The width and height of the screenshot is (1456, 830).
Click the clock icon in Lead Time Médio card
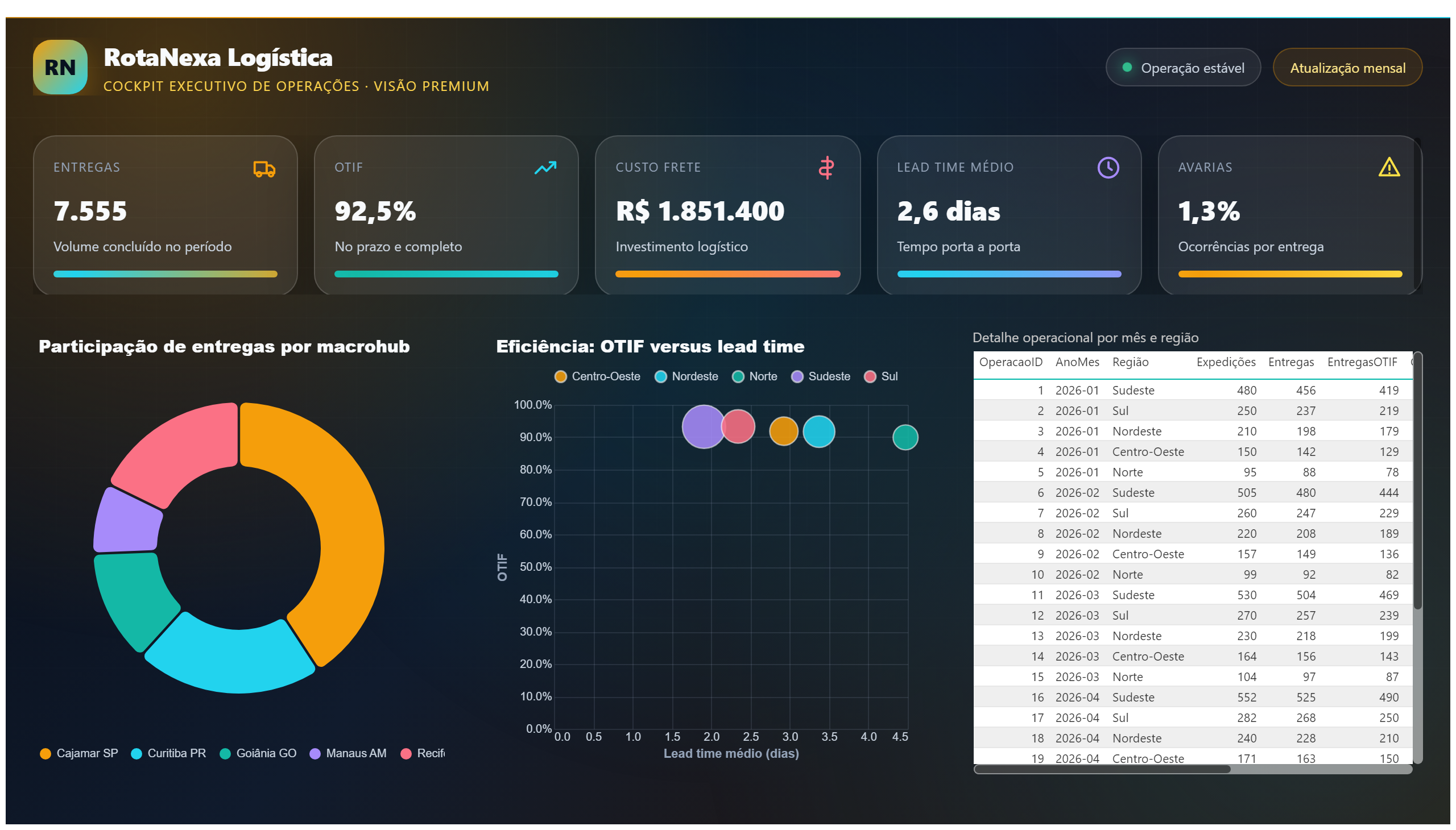click(x=1108, y=168)
